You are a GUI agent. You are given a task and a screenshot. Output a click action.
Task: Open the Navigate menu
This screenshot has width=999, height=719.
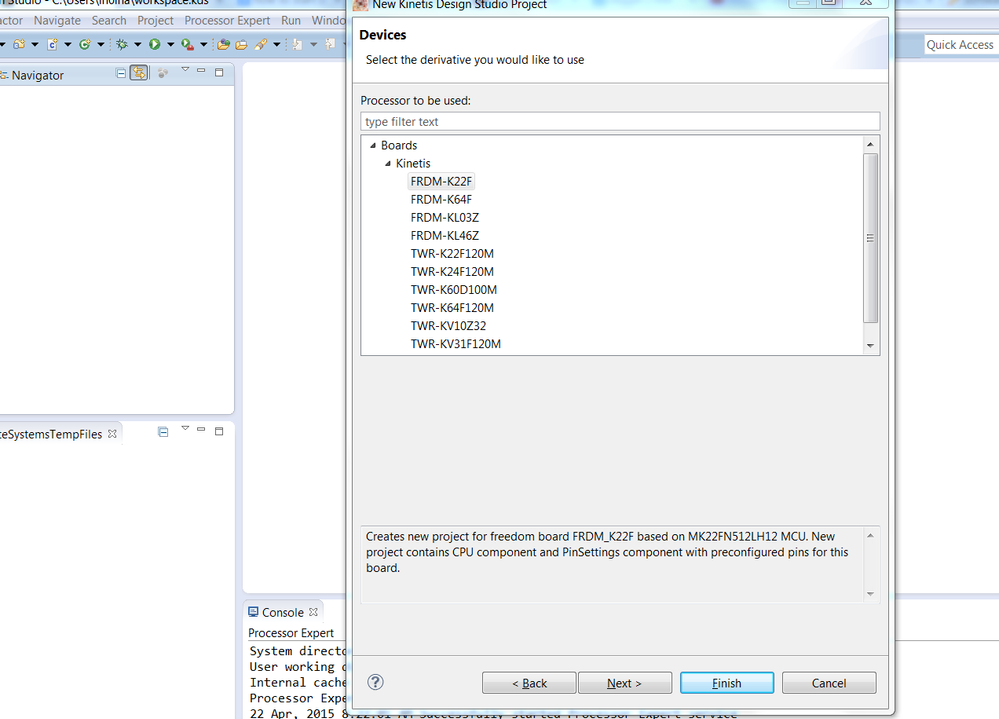(x=57, y=20)
